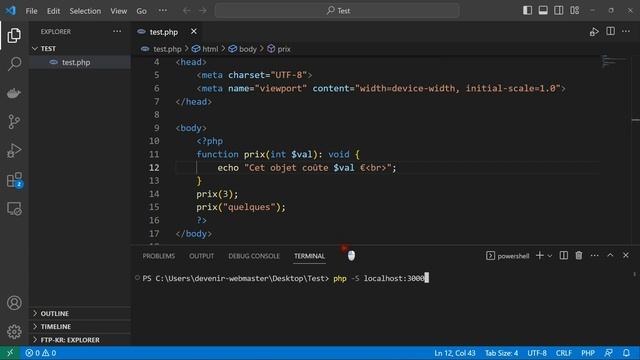Close the terminal panel
This screenshot has width=640, height=360.
(x=626, y=256)
